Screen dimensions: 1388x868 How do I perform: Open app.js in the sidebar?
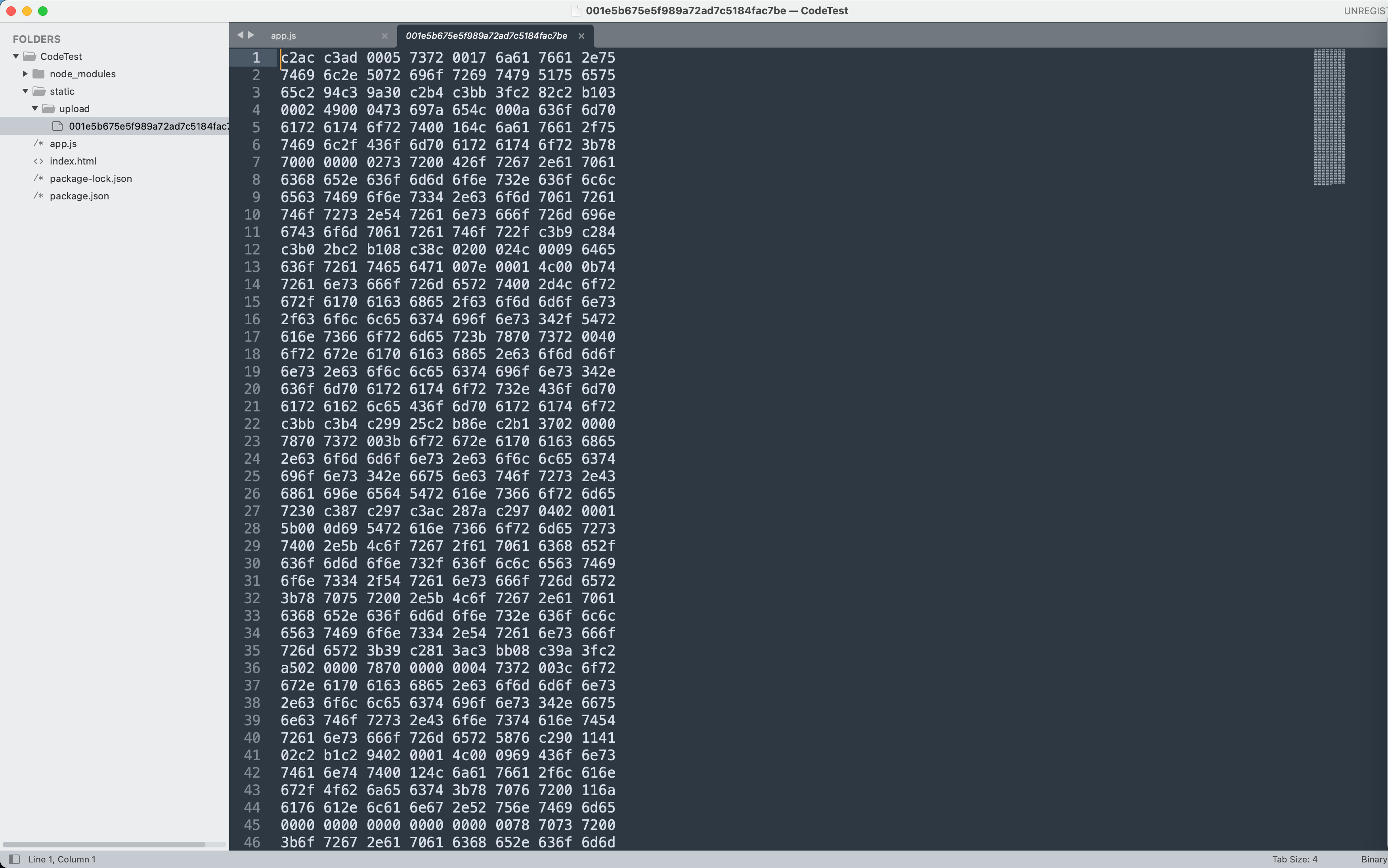[x=63, y=143]
